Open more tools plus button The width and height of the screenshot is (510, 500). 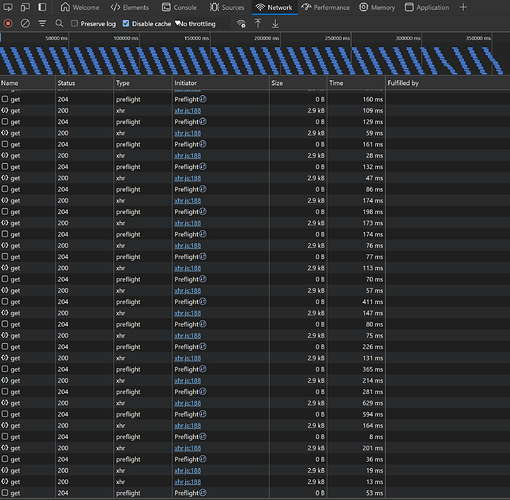(x=463, y=7)
